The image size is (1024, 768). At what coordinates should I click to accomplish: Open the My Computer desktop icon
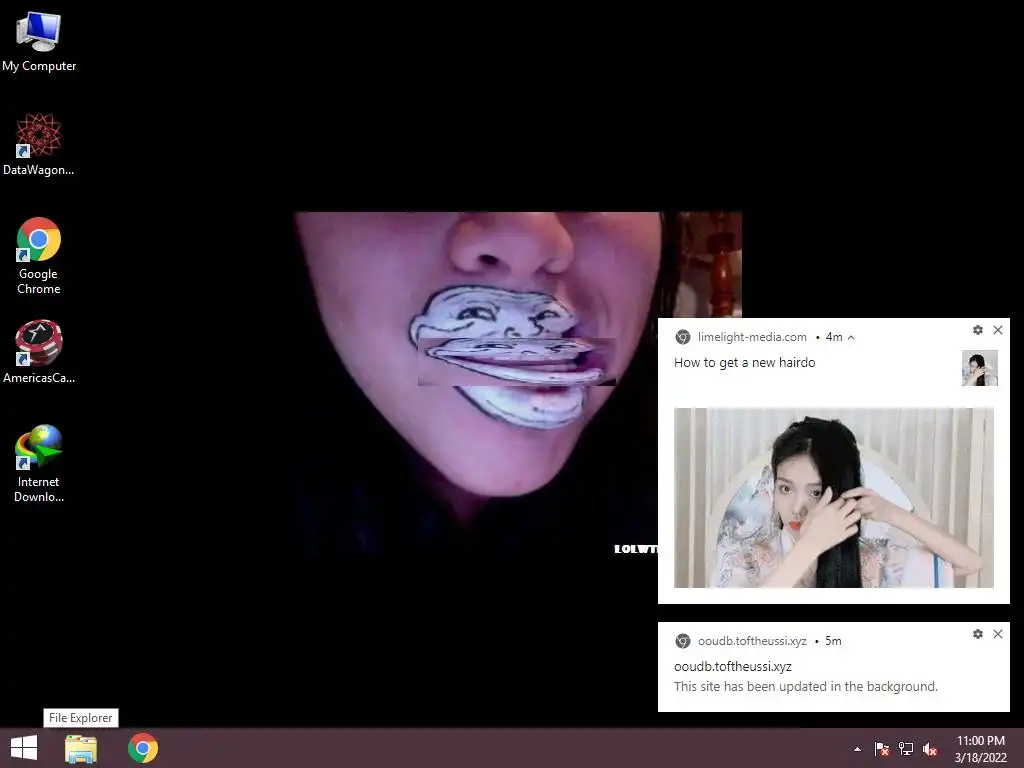point(39,42)
